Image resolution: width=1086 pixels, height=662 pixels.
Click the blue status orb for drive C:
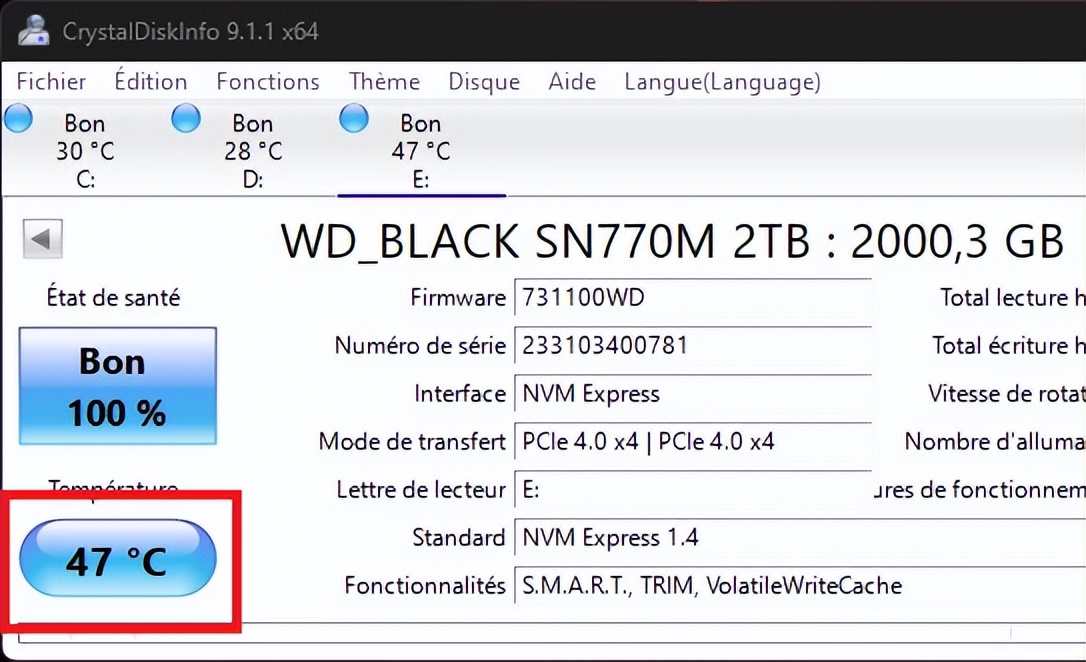[19, 118]
